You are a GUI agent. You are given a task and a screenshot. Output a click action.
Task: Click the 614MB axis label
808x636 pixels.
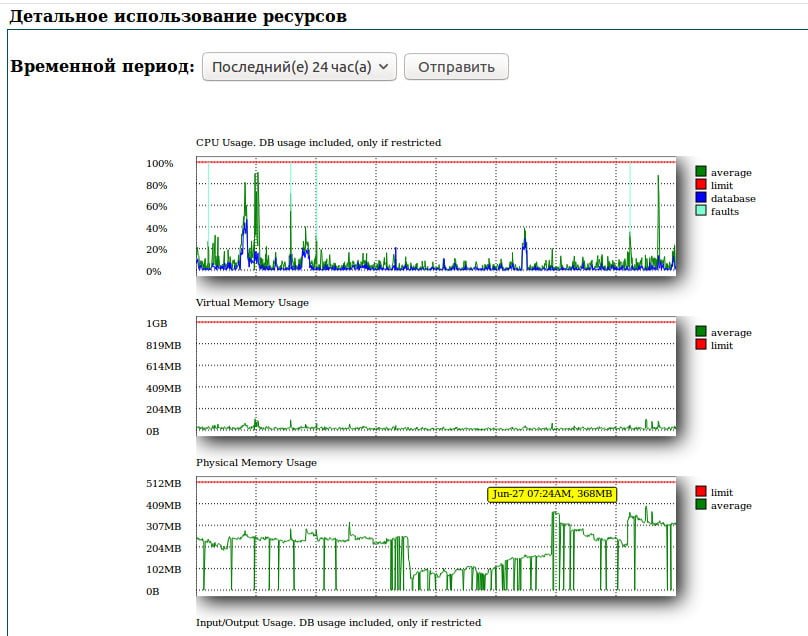(163, 366)
